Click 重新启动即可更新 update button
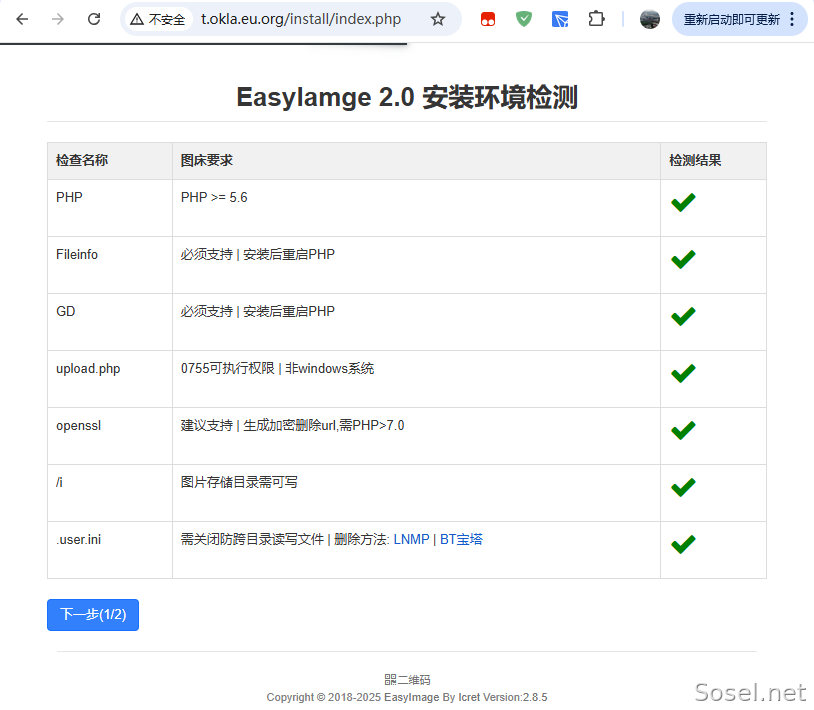The width and height of the screenshot is (814, 710). click(731, 20)
